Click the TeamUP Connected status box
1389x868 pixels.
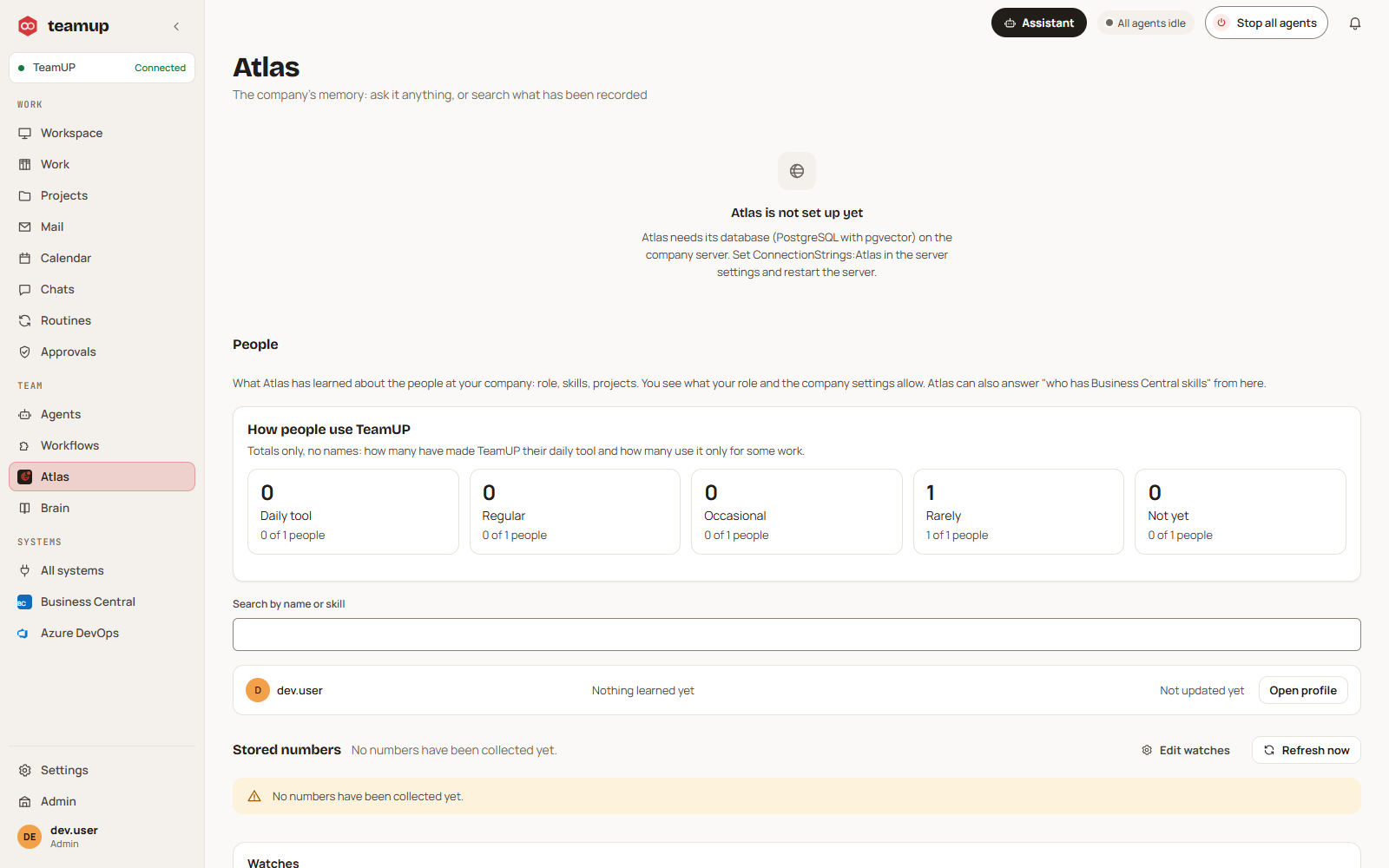click(102, 68)
